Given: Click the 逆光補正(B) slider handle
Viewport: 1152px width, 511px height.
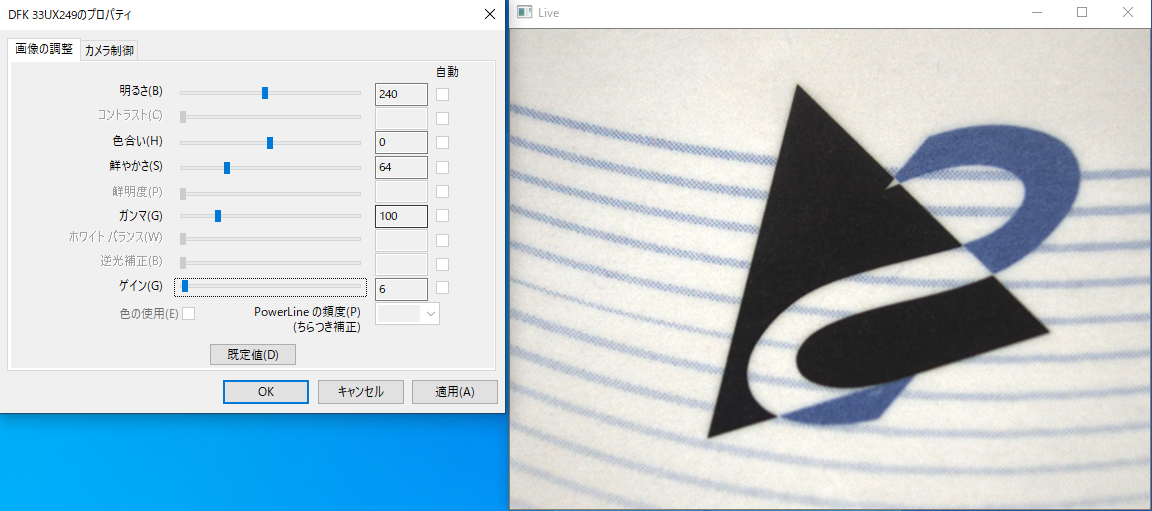Looking at the screenshot, I should (x=183, y=261).
